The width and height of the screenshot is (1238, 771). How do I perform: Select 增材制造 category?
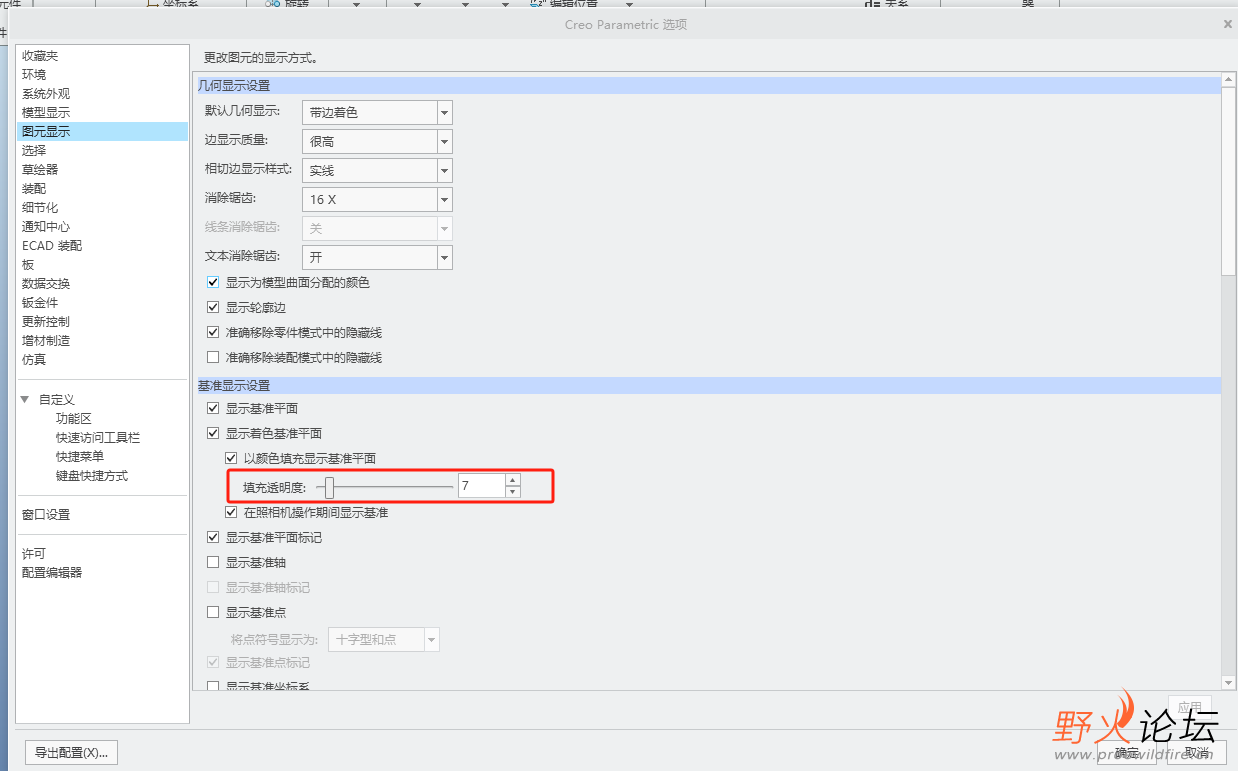(46, 341)
